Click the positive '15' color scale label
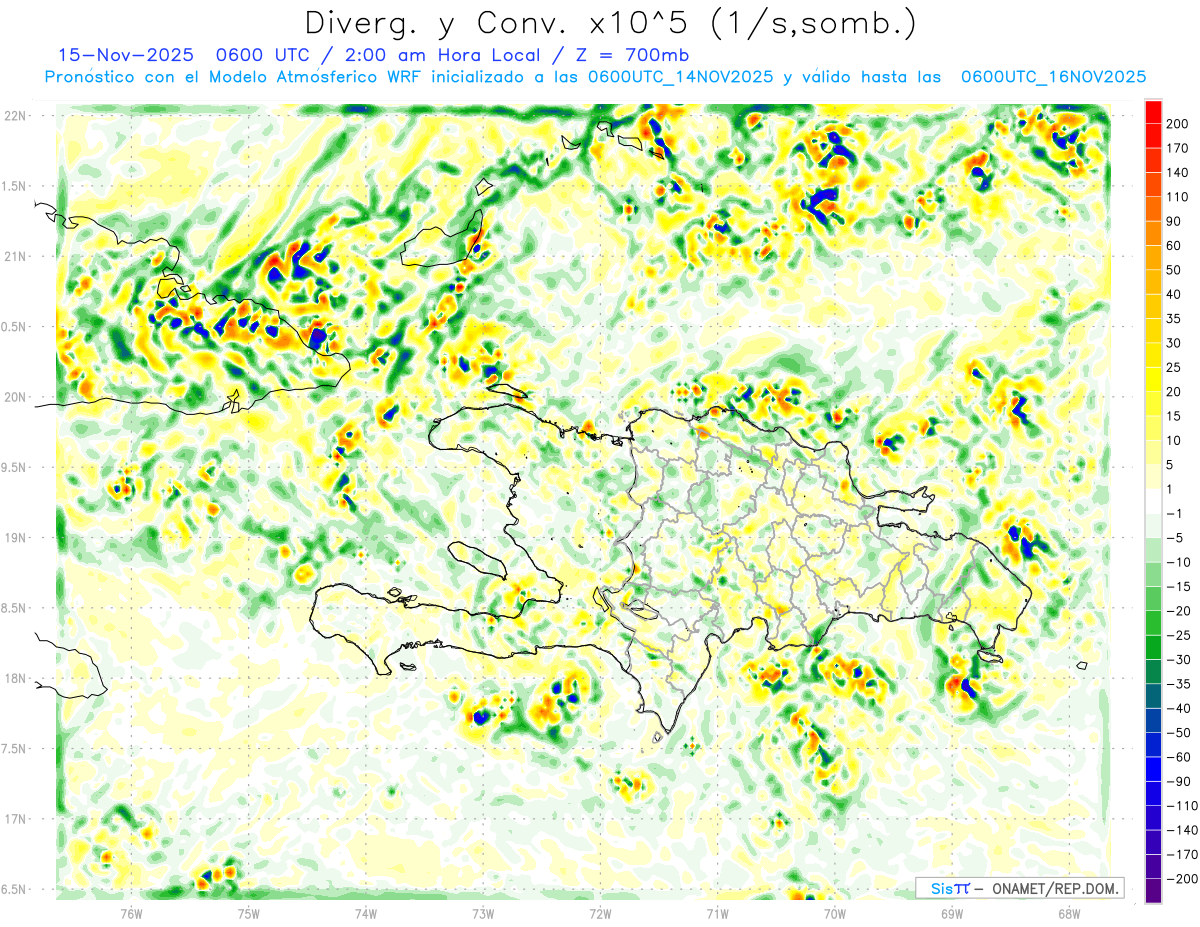 (x=1175, y=417)
